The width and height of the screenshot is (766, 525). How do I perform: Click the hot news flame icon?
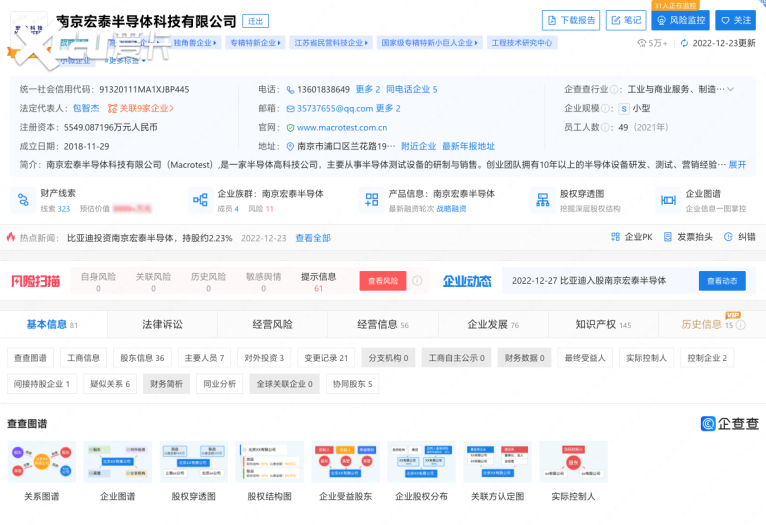[x=11, y=237]
